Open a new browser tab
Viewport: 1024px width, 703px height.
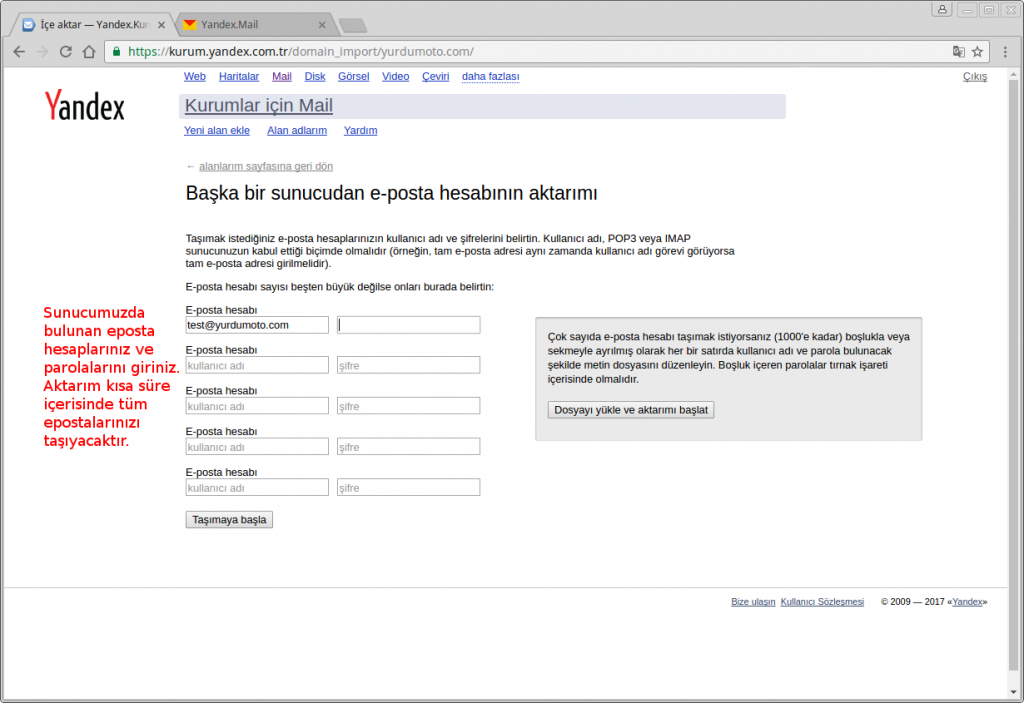[352, 25]
